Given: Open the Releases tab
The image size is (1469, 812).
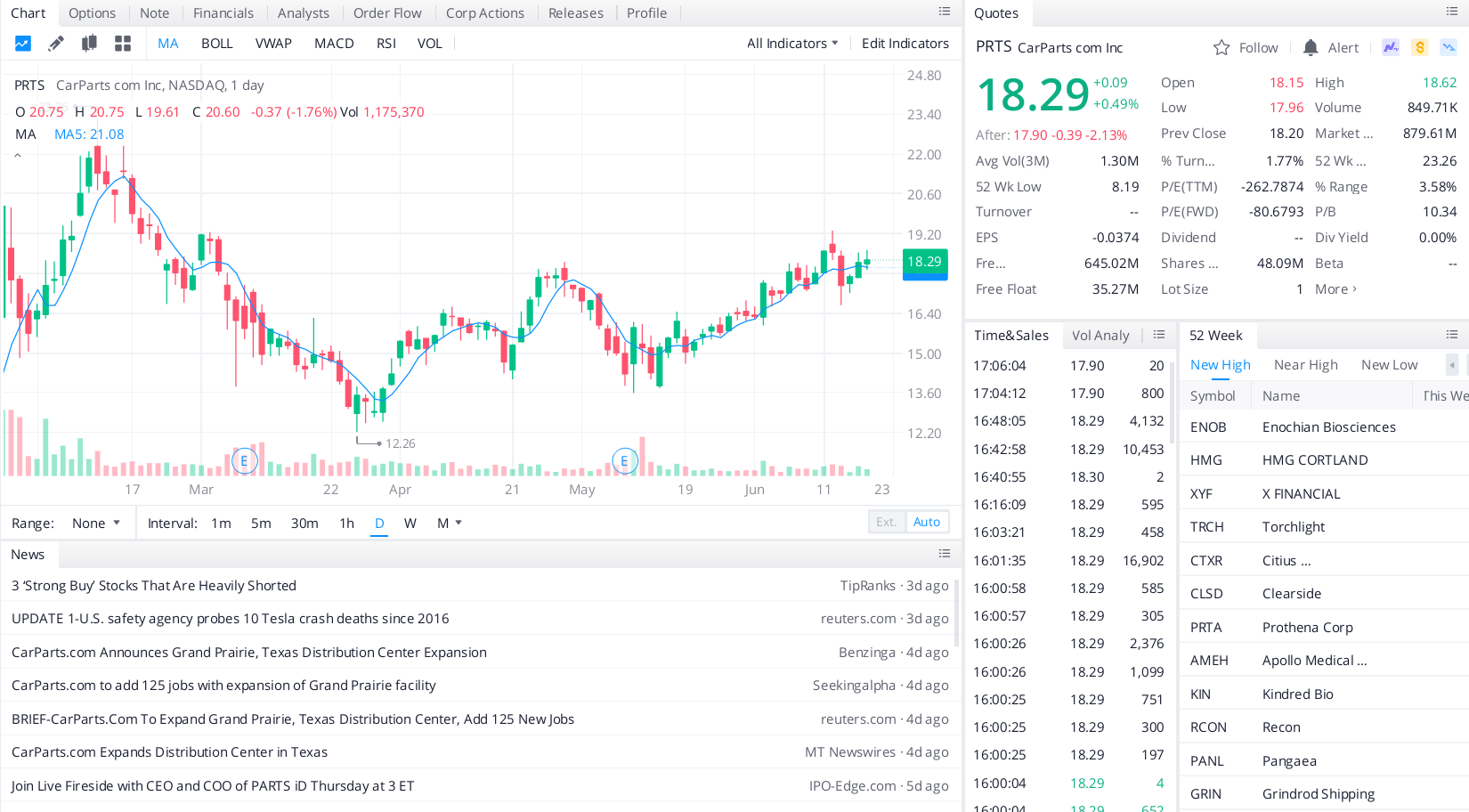Looking at the screenshot, I should click(576, 13).
